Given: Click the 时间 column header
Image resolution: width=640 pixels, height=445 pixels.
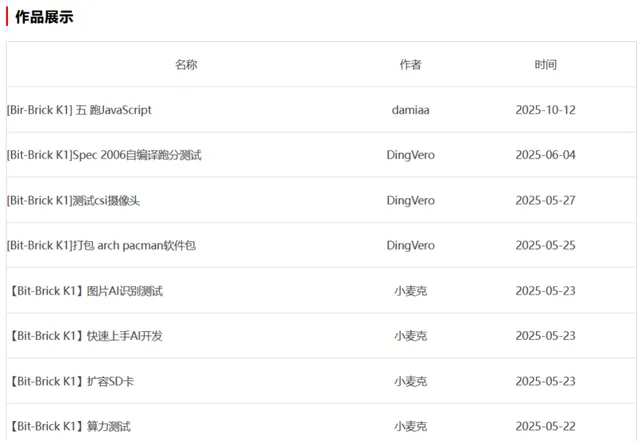Looking at the screenshot, I should [545, 64].
